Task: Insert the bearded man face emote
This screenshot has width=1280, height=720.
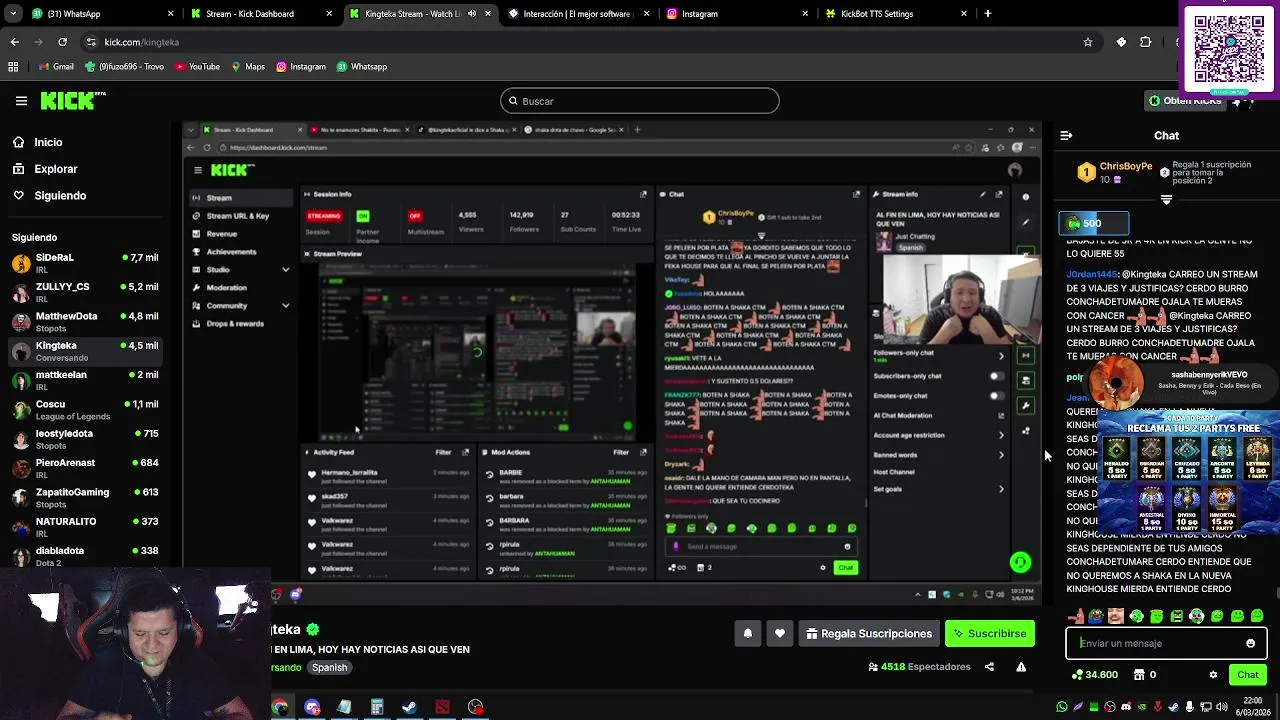Action: [x=1116, y=616]
